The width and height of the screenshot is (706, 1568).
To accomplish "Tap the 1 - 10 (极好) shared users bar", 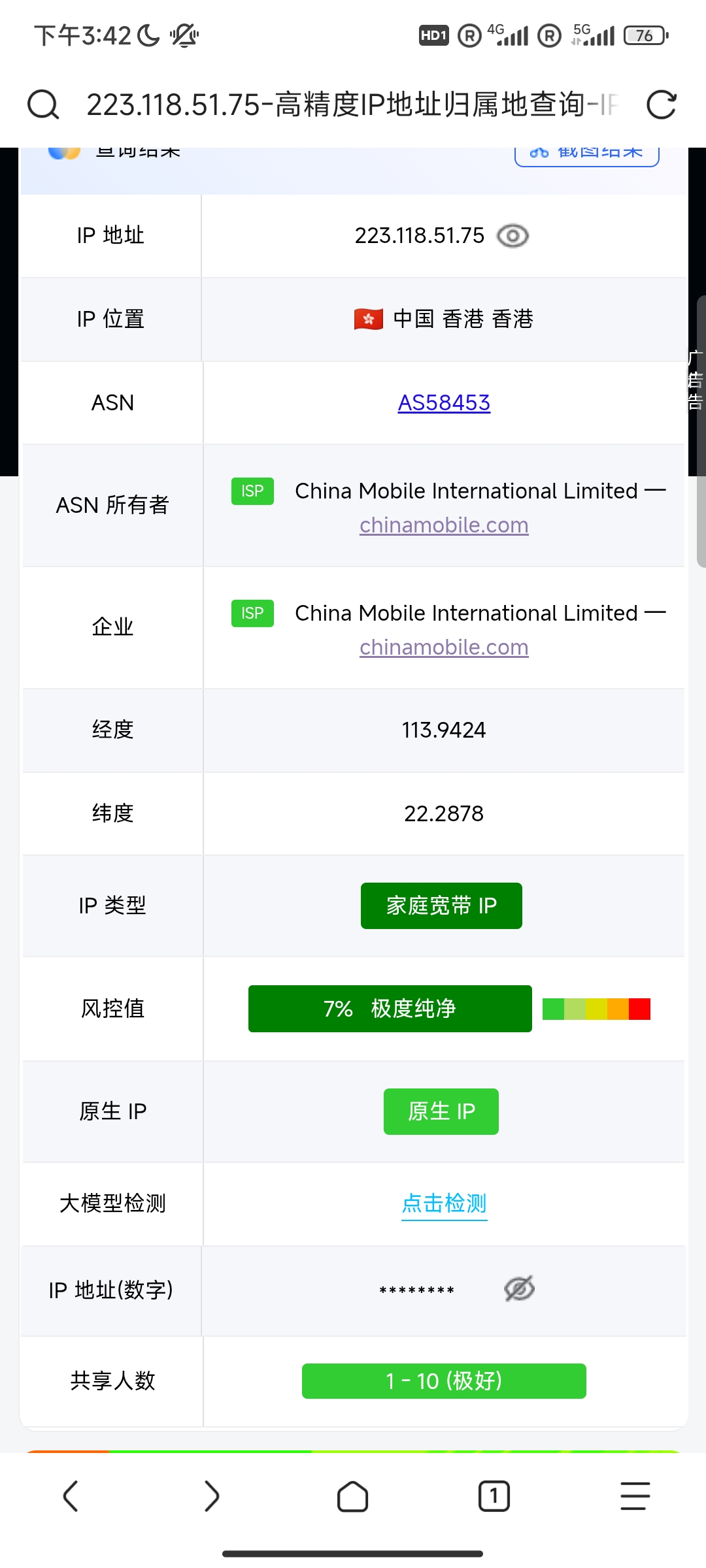I will pyautogui.click(x=444, y=1381).
